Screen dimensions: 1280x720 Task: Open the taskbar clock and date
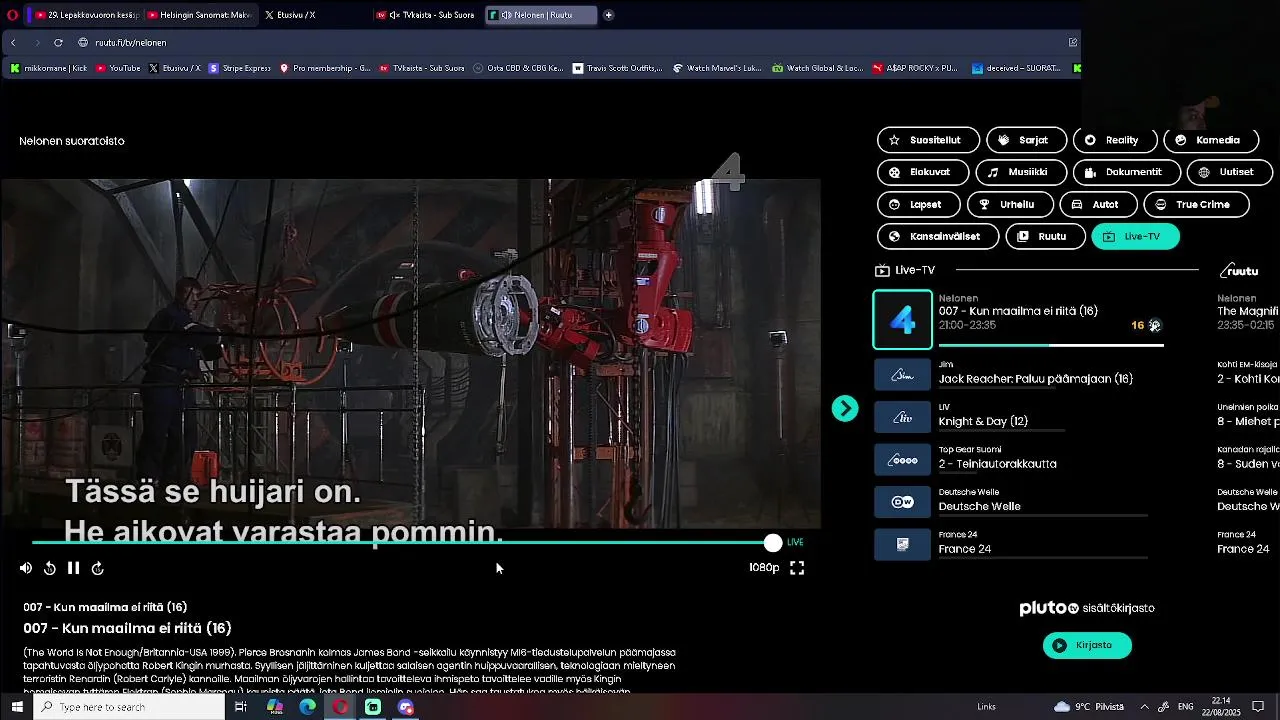coord(1221,707)
